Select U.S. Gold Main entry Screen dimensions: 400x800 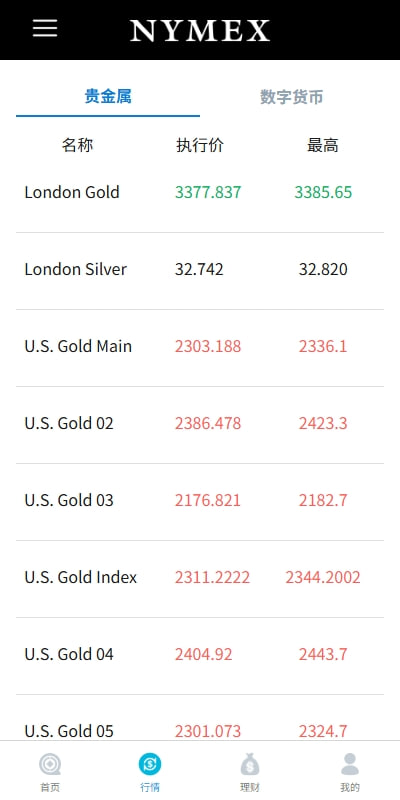200,347
